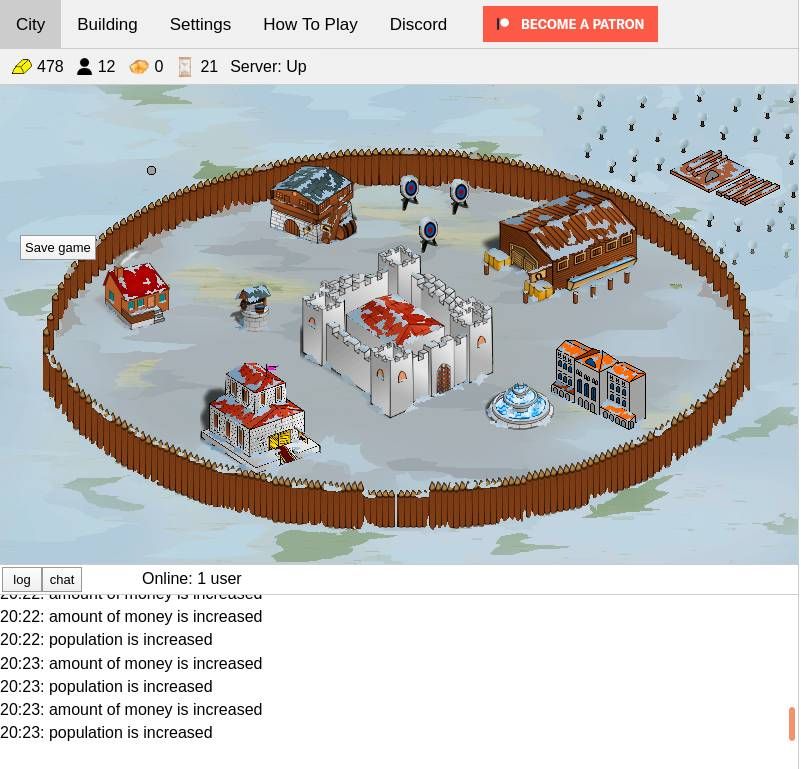This screenshot has height=769, width=801.
Task: Switch to the chat tab
Action: (62, 579)
